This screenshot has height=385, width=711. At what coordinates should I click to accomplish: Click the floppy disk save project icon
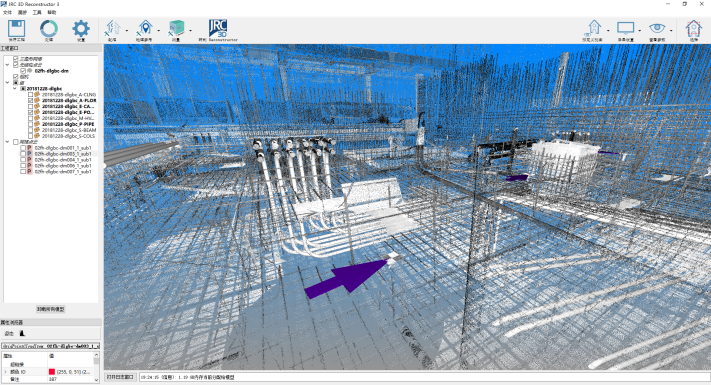[x=17, y=29]
